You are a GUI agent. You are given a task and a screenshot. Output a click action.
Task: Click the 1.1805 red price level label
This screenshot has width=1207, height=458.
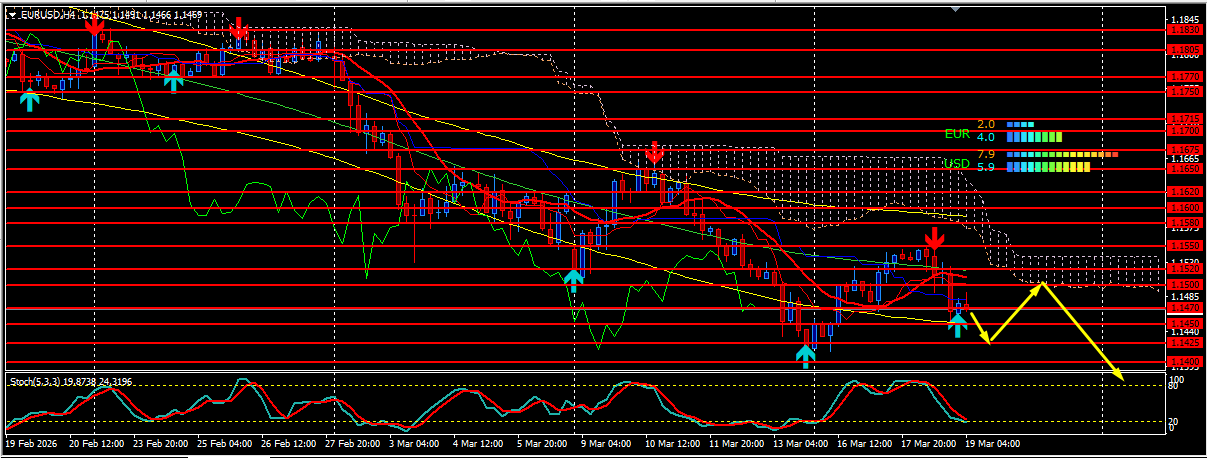1185,49
